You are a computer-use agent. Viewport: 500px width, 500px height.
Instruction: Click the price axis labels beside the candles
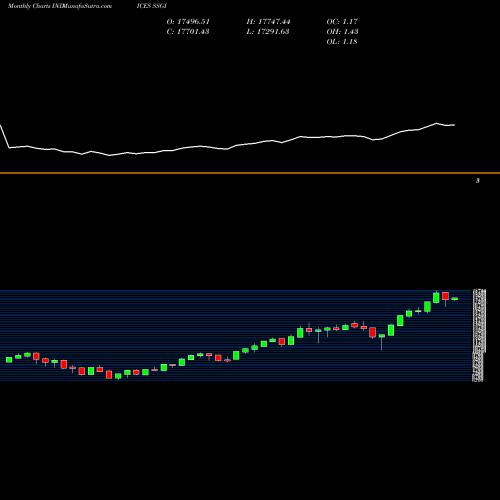click(479, 335)
